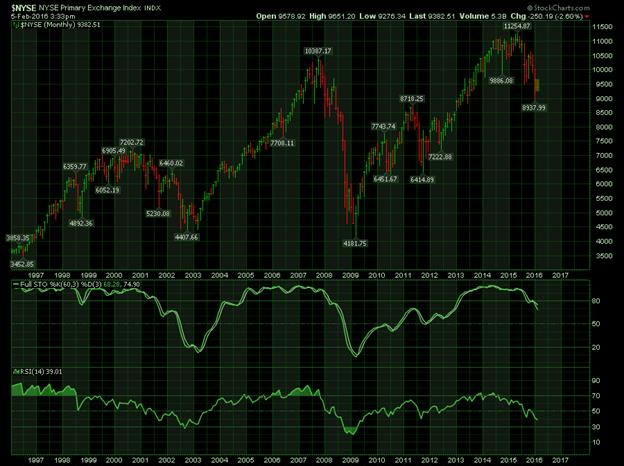Click the 2016 label on bottom time axis

(534, 460)
